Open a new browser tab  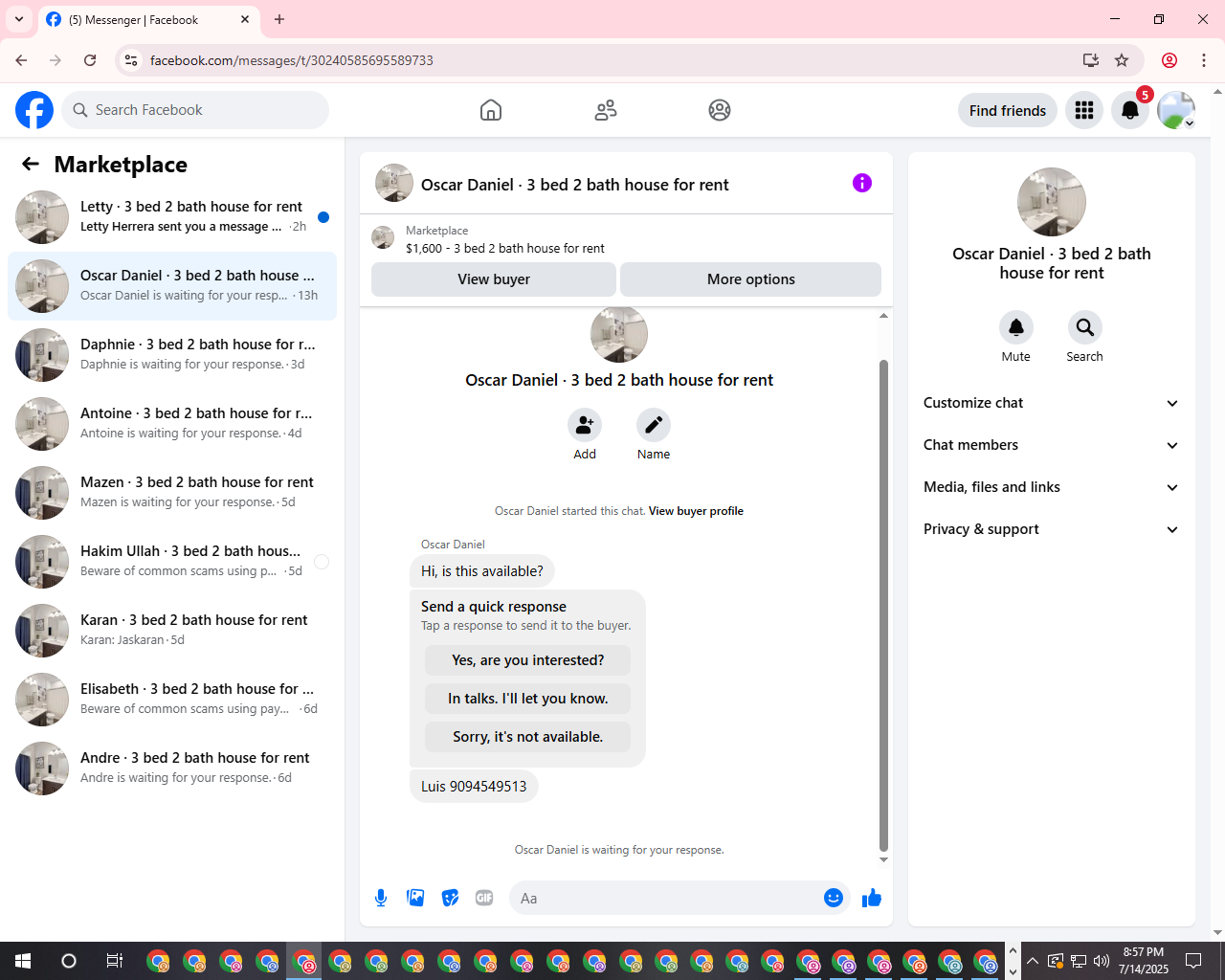point(279,19)
